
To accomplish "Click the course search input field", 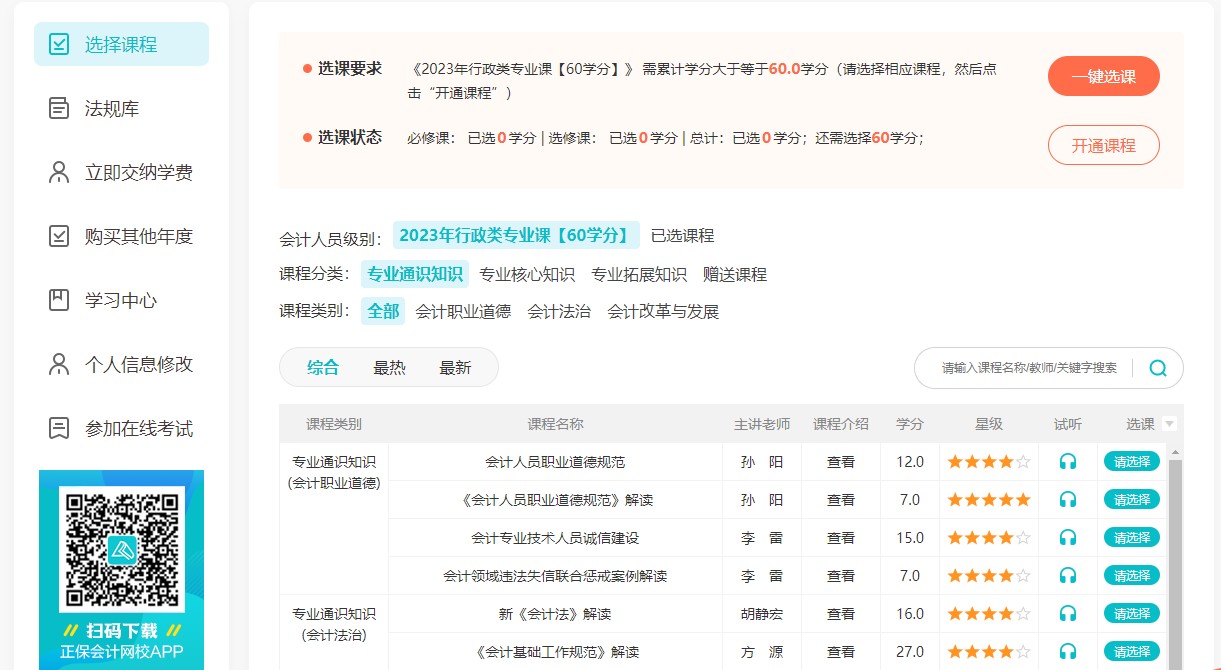I will [x=1029, y=368].
